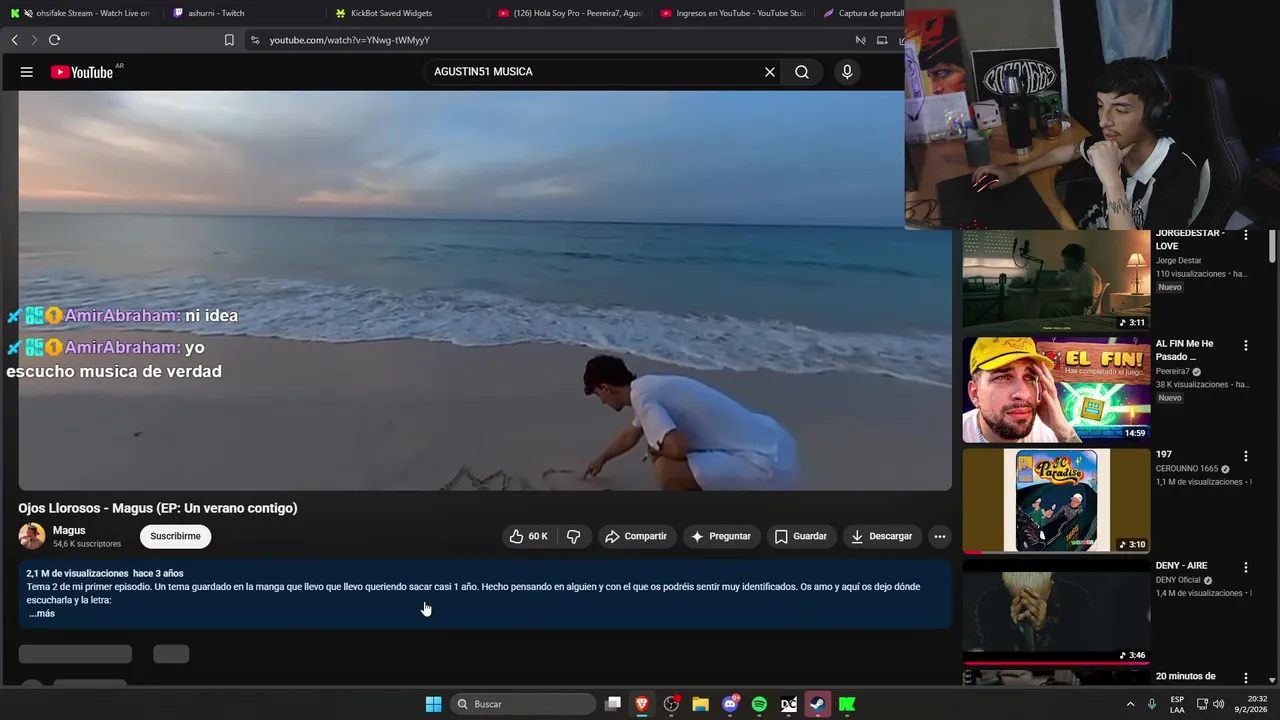The width and height of the screenshot is (1280, 720).
Task: Open the Peereira7 channel name in sidebar
Action: (x=1173, y=371)
